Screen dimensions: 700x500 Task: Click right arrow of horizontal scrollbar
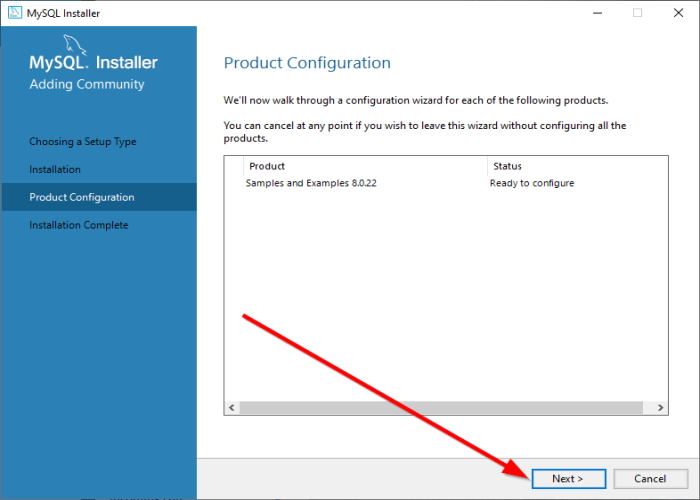(x=660, y=408)
